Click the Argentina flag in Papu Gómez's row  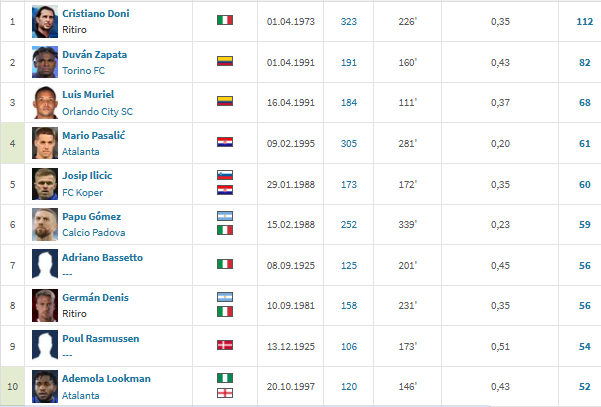[225, 216]
